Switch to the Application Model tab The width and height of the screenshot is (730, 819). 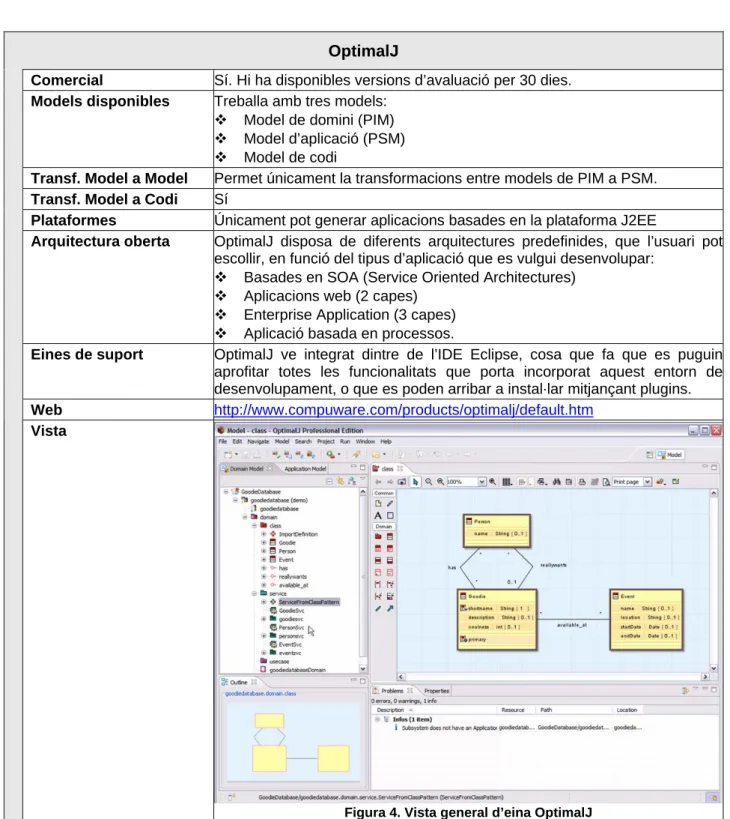tap(305, 469)
